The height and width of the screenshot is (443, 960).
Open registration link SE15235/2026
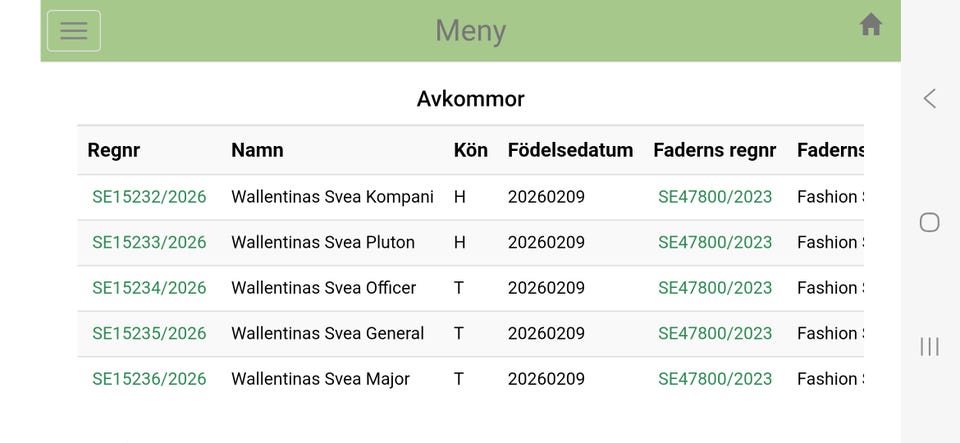coord(149,333)
